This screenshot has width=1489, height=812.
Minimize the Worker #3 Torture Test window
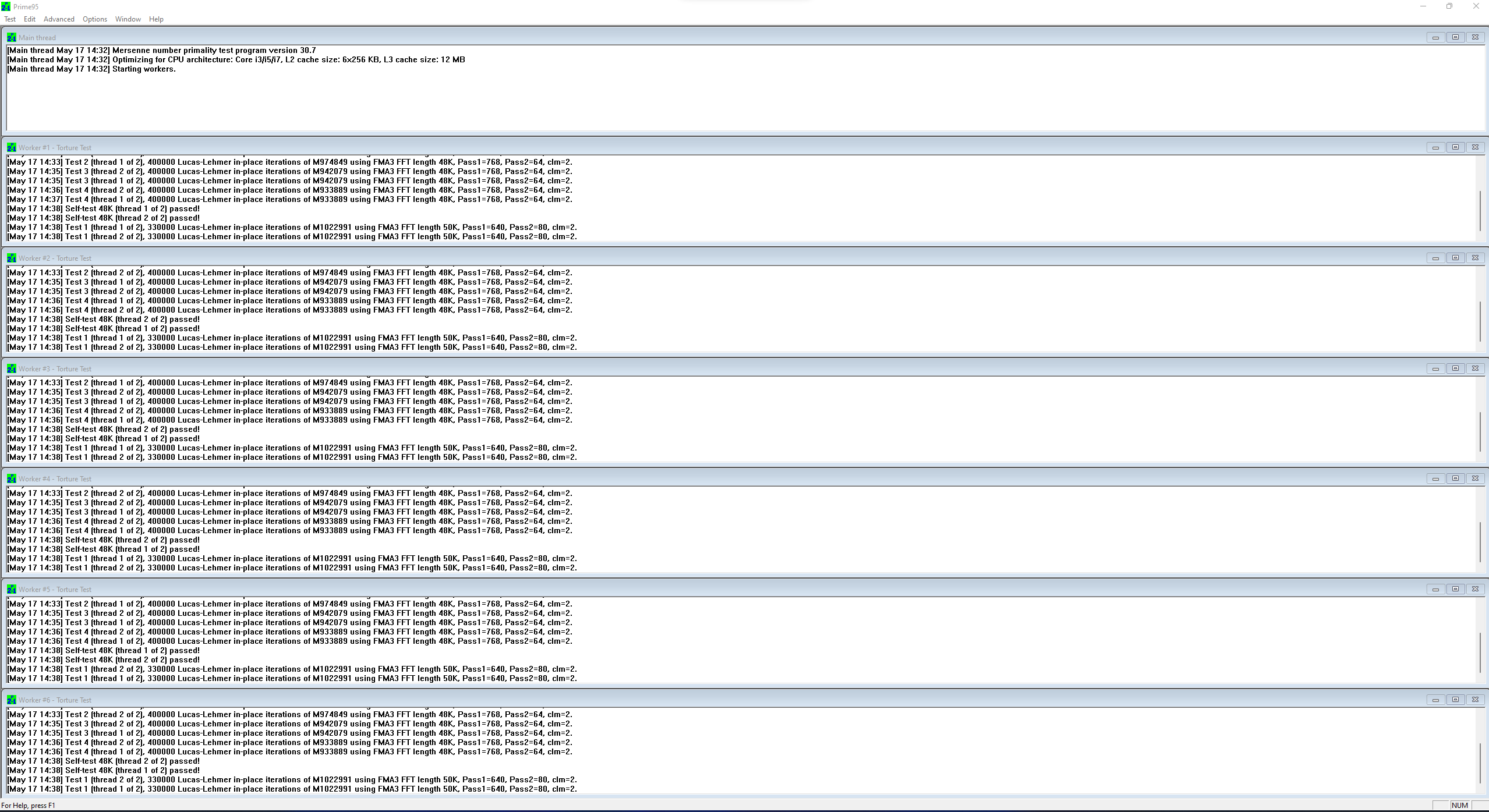tap(1435, 368)
